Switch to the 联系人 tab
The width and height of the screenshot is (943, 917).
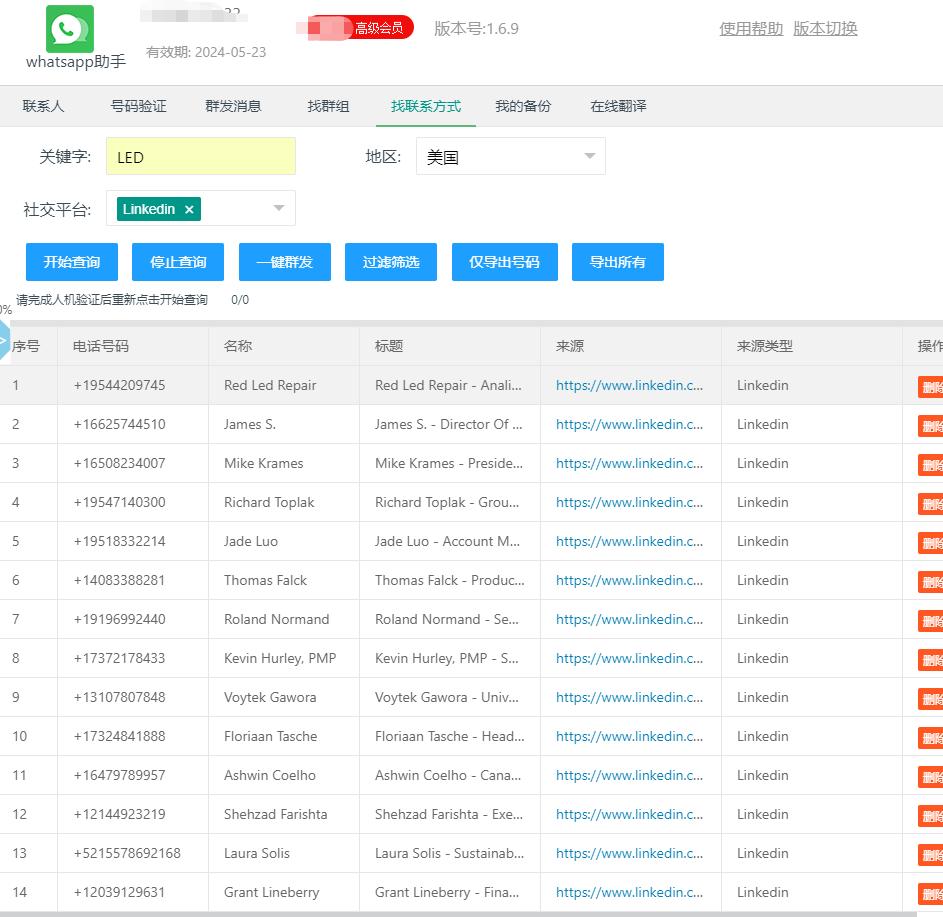(x=43, y=106)
